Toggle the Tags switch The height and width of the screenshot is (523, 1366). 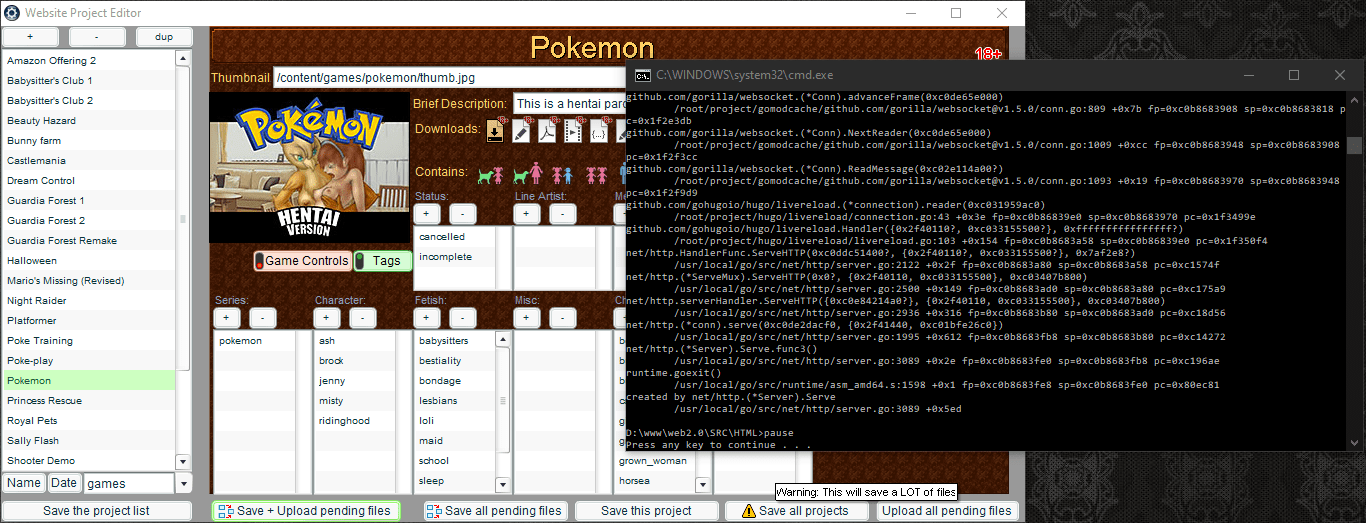(x=383, y=261)
